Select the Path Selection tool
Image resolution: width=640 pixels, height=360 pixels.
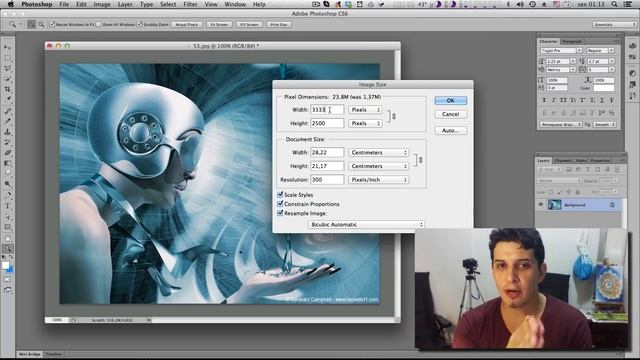(7, 216)
